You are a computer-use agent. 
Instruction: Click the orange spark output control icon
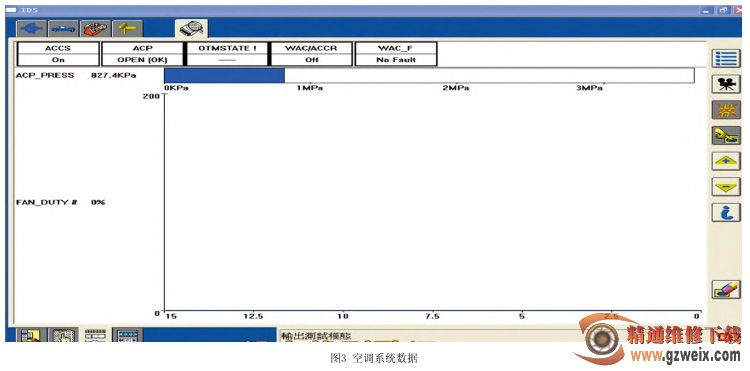click(726, 110)
